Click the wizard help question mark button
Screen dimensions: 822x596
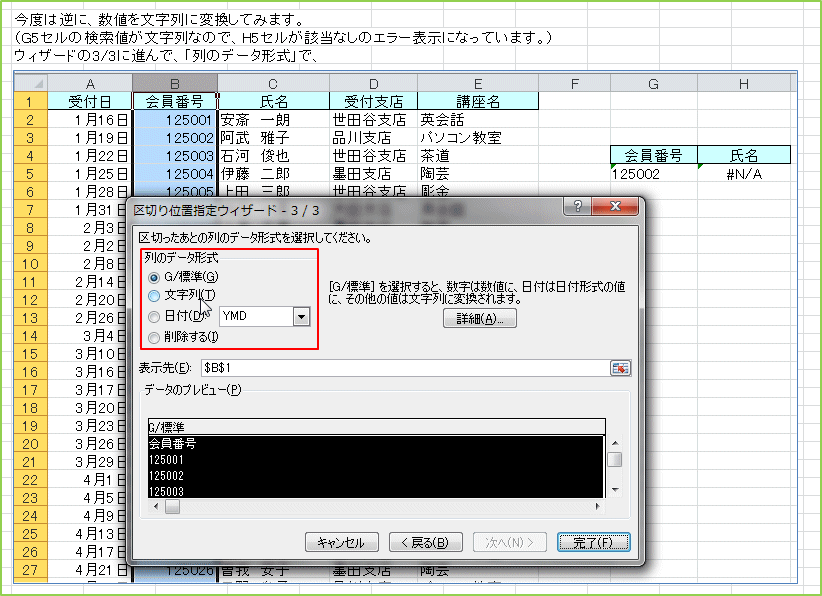point(577,207)
